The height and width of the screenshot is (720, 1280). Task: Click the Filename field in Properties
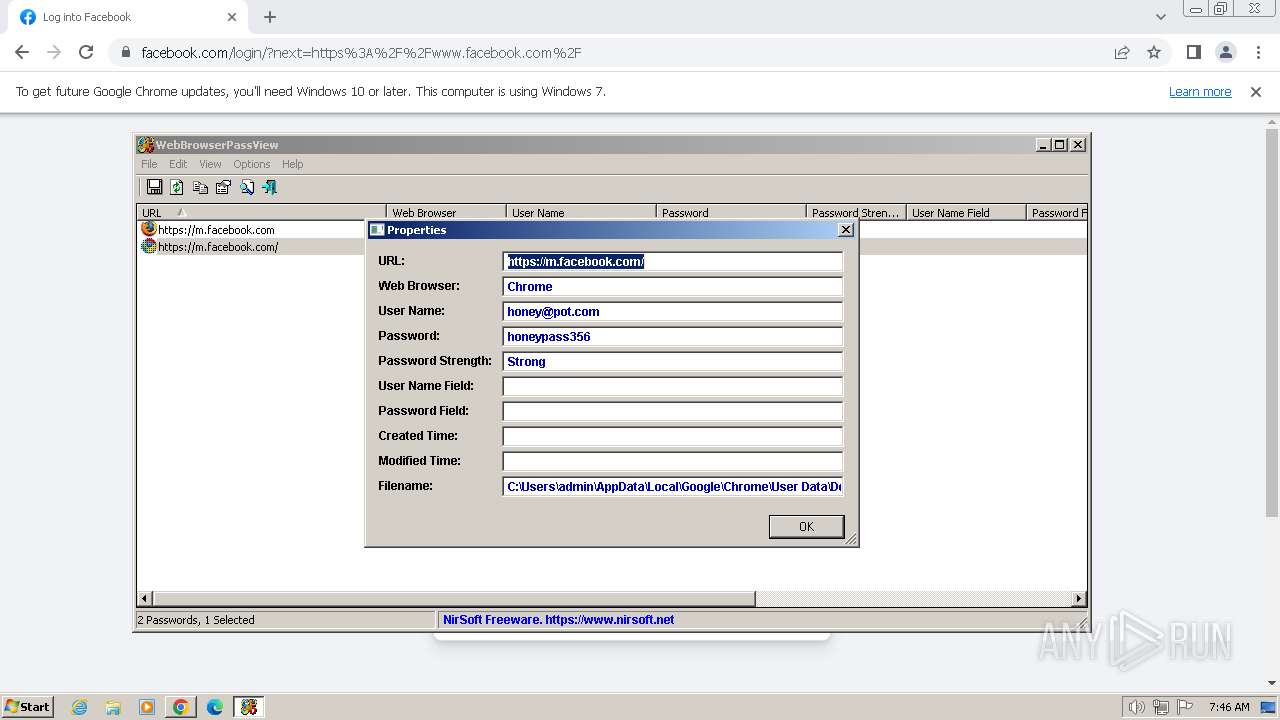point(673,486)
